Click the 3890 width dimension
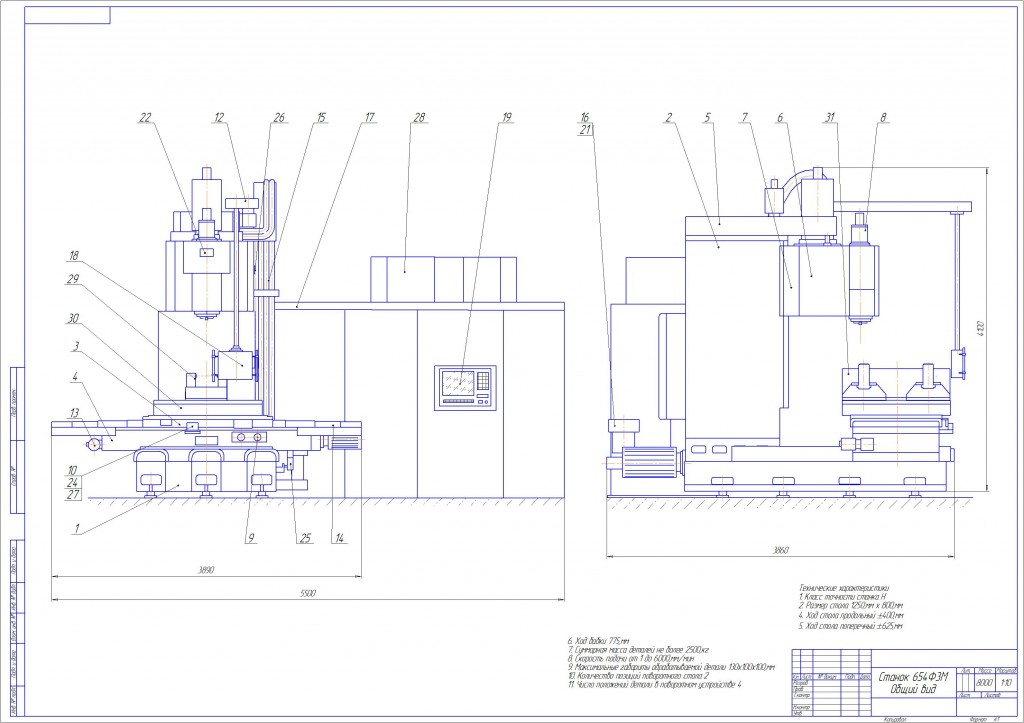 (206, 570)
